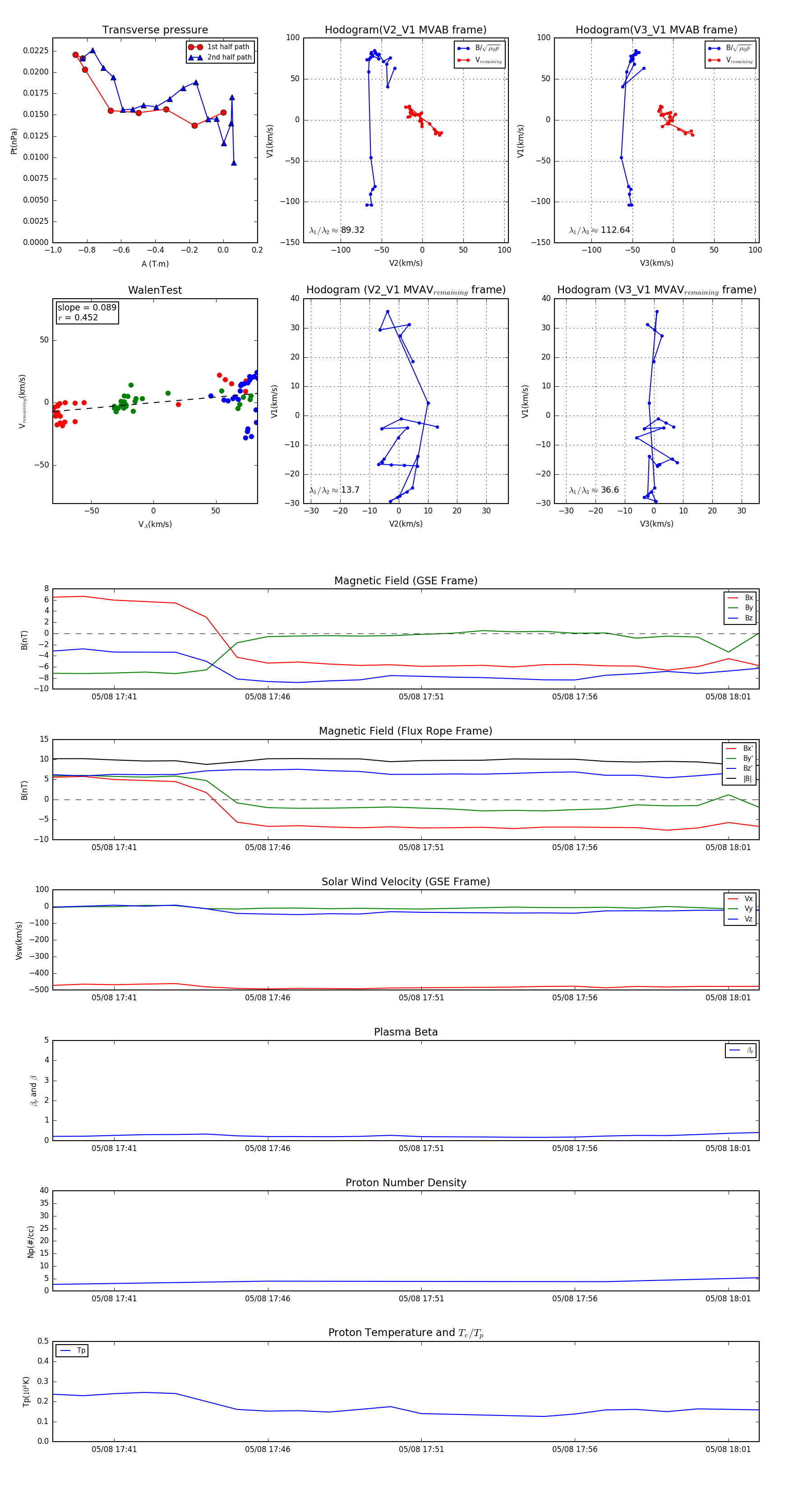Image resolution: width=812 pixels, height=1489 pixels.
Task: Click 'Hodogram(V2_V1 MVAB frame)' title
Action: tap(406, 30)
